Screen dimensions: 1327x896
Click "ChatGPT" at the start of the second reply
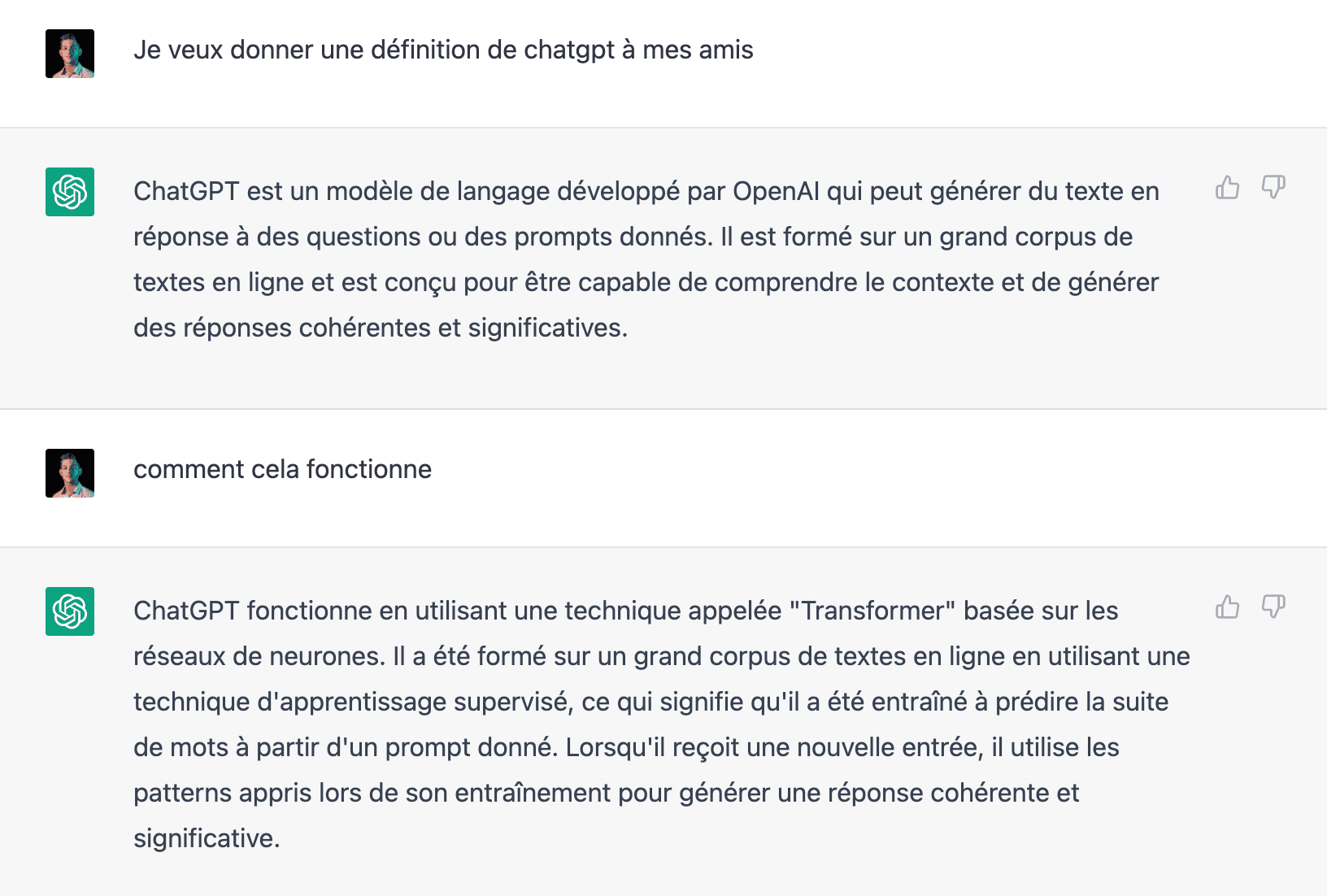click(186, 611)
